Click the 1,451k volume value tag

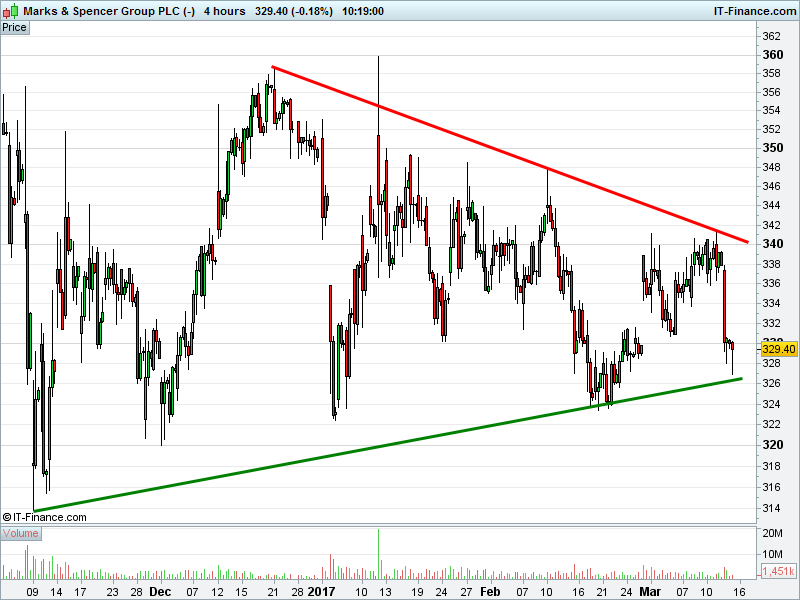click(x=779, y=571)
